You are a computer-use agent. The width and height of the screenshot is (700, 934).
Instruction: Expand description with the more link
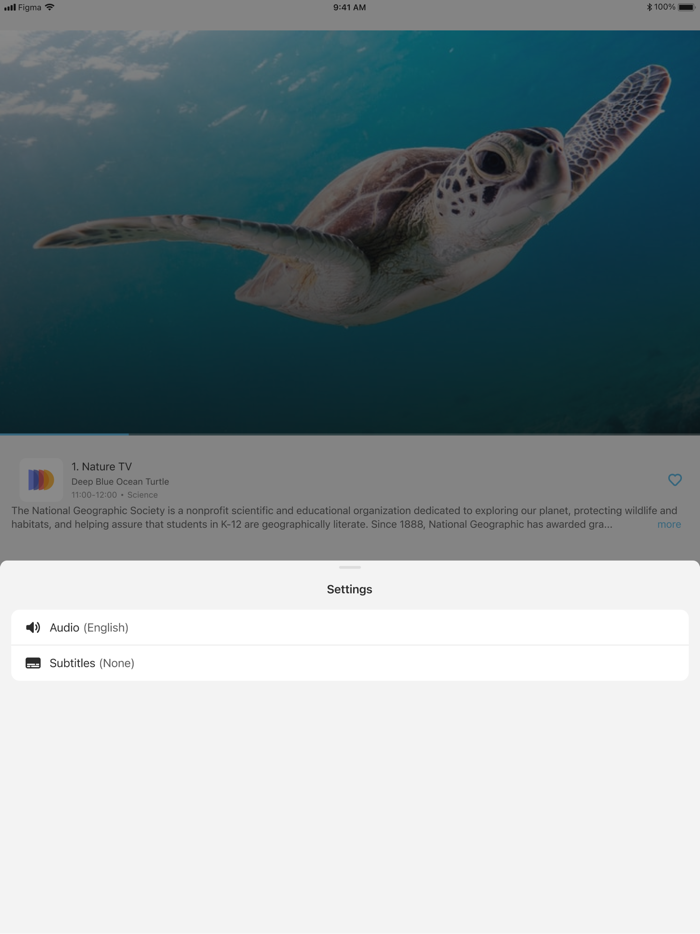click(668, 524)
